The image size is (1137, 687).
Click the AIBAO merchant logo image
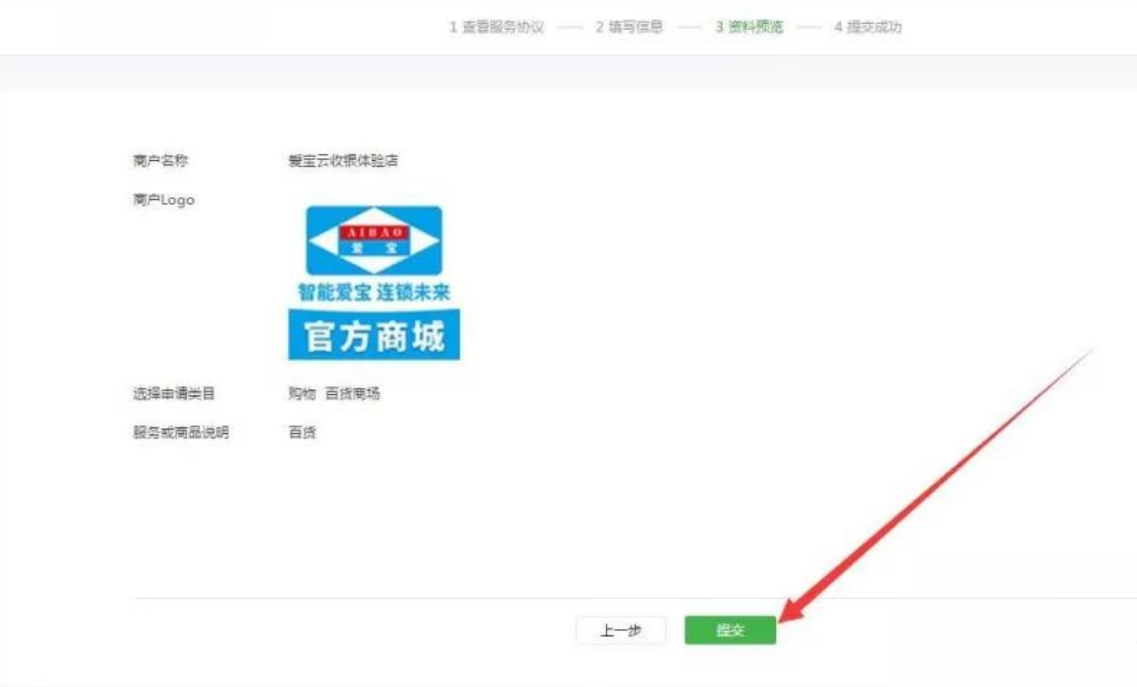[374, 283]
